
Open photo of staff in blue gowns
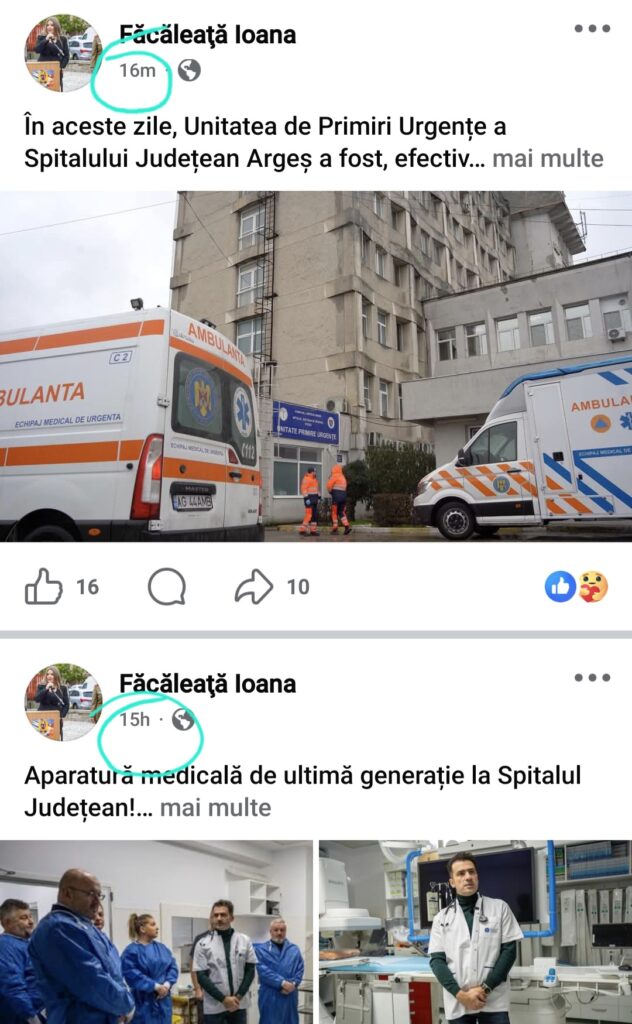156,932
